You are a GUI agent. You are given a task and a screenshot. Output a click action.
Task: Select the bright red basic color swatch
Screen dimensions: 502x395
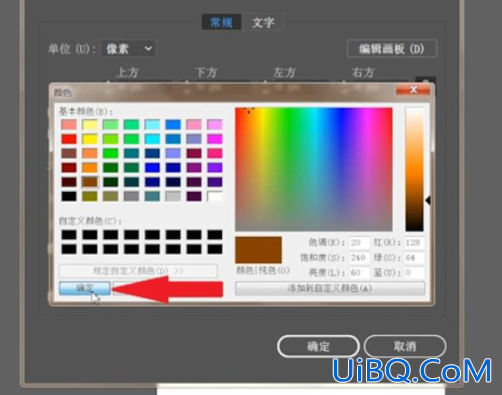coord(69,139)
